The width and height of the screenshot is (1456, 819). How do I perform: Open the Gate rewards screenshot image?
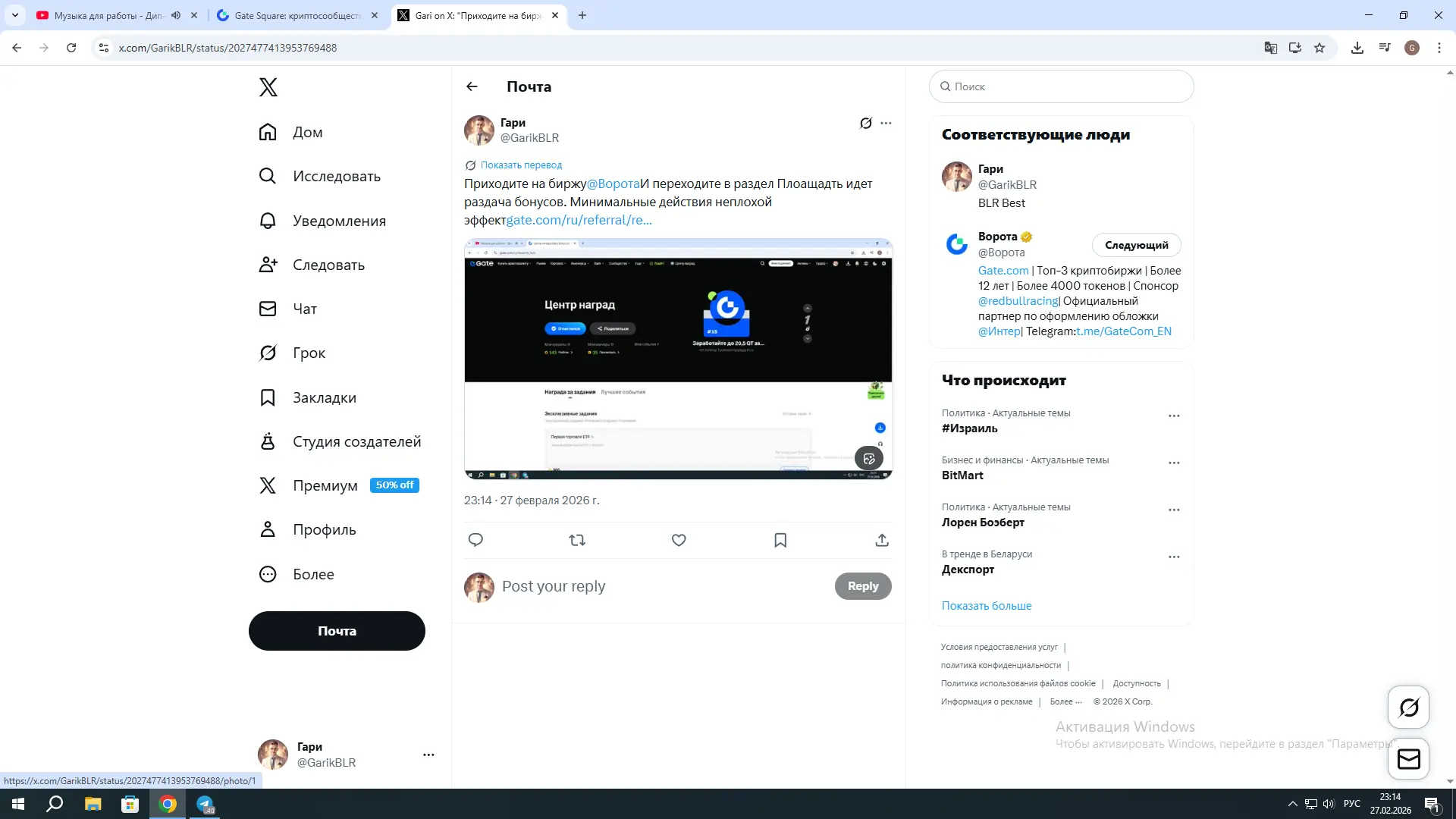click(678, 358)
